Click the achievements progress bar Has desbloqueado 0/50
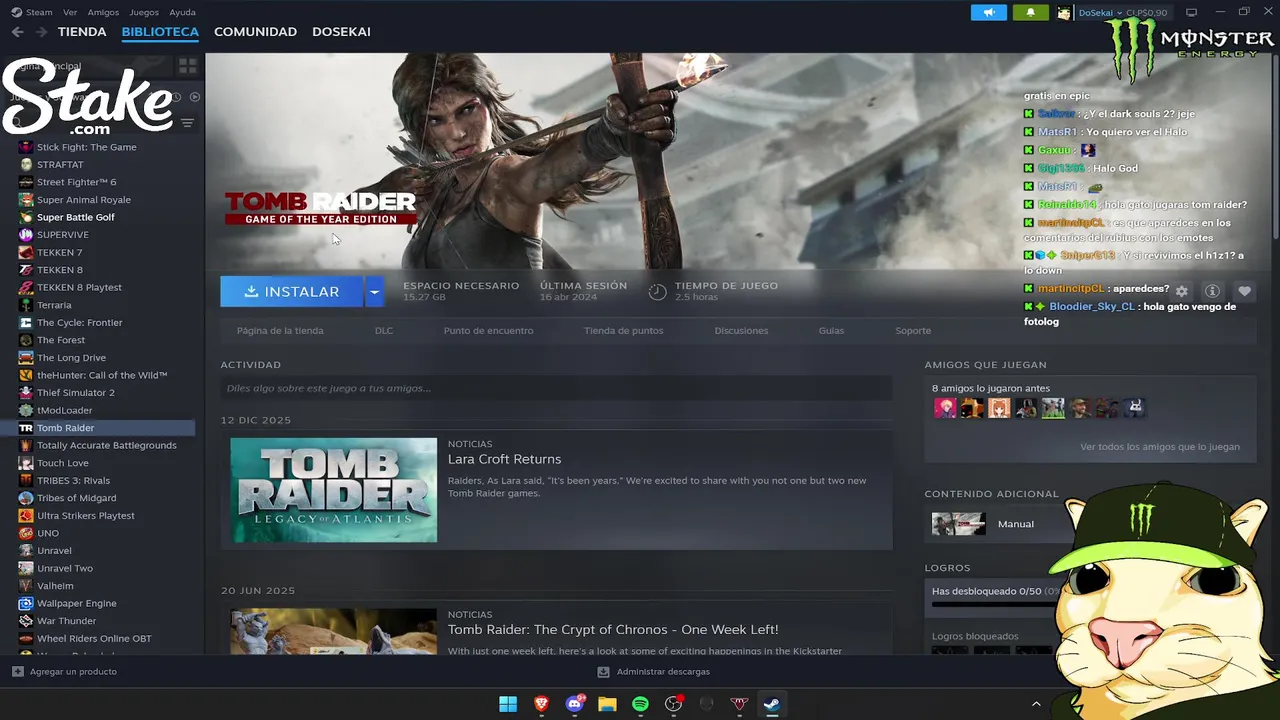Image resolution: width=1280 pixels, height=720 pixels. point(995,604)
